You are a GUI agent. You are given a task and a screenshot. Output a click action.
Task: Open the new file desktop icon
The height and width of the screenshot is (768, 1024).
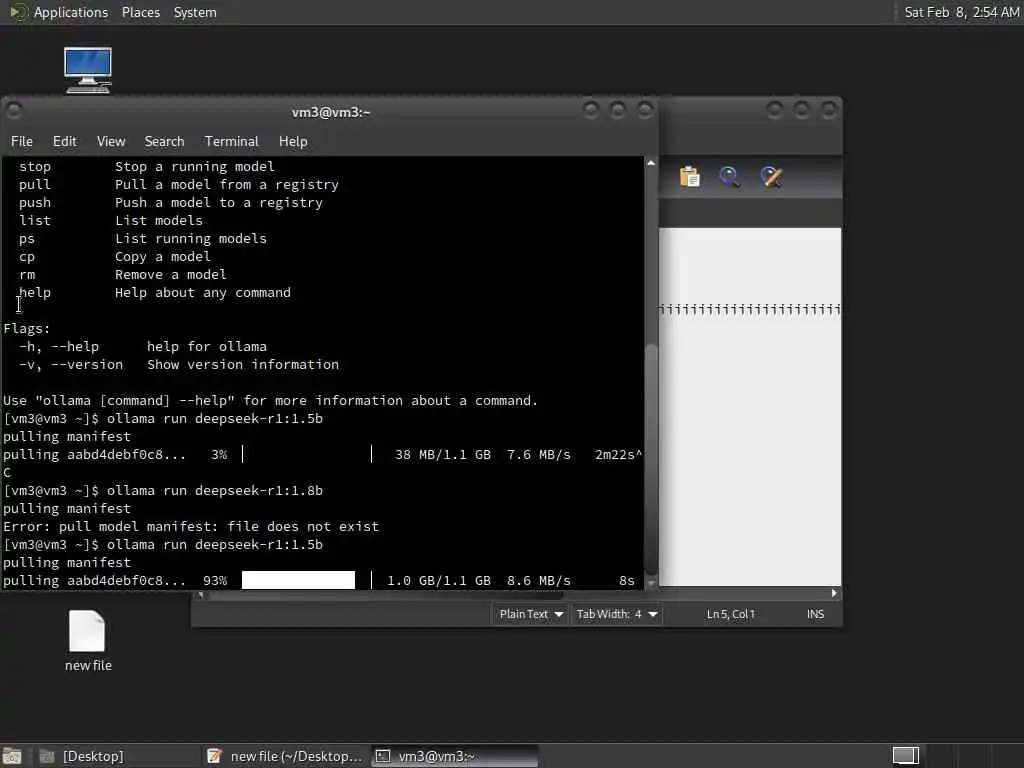(88, 641)
